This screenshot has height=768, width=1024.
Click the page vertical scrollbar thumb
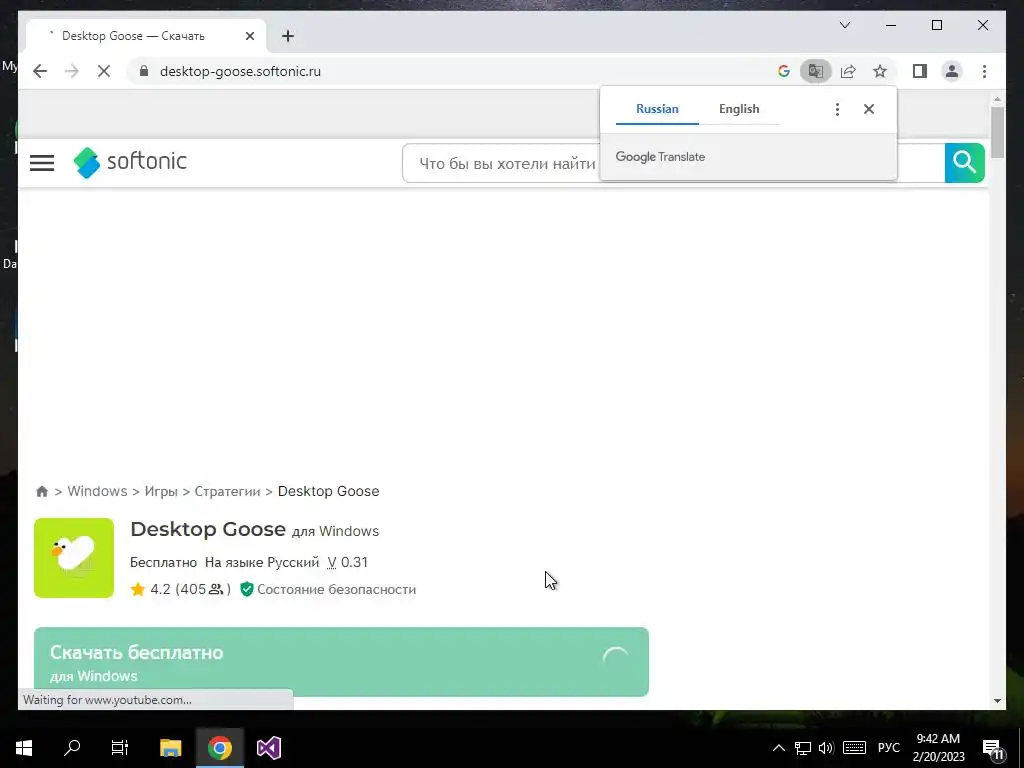click(x=997, y=133)
